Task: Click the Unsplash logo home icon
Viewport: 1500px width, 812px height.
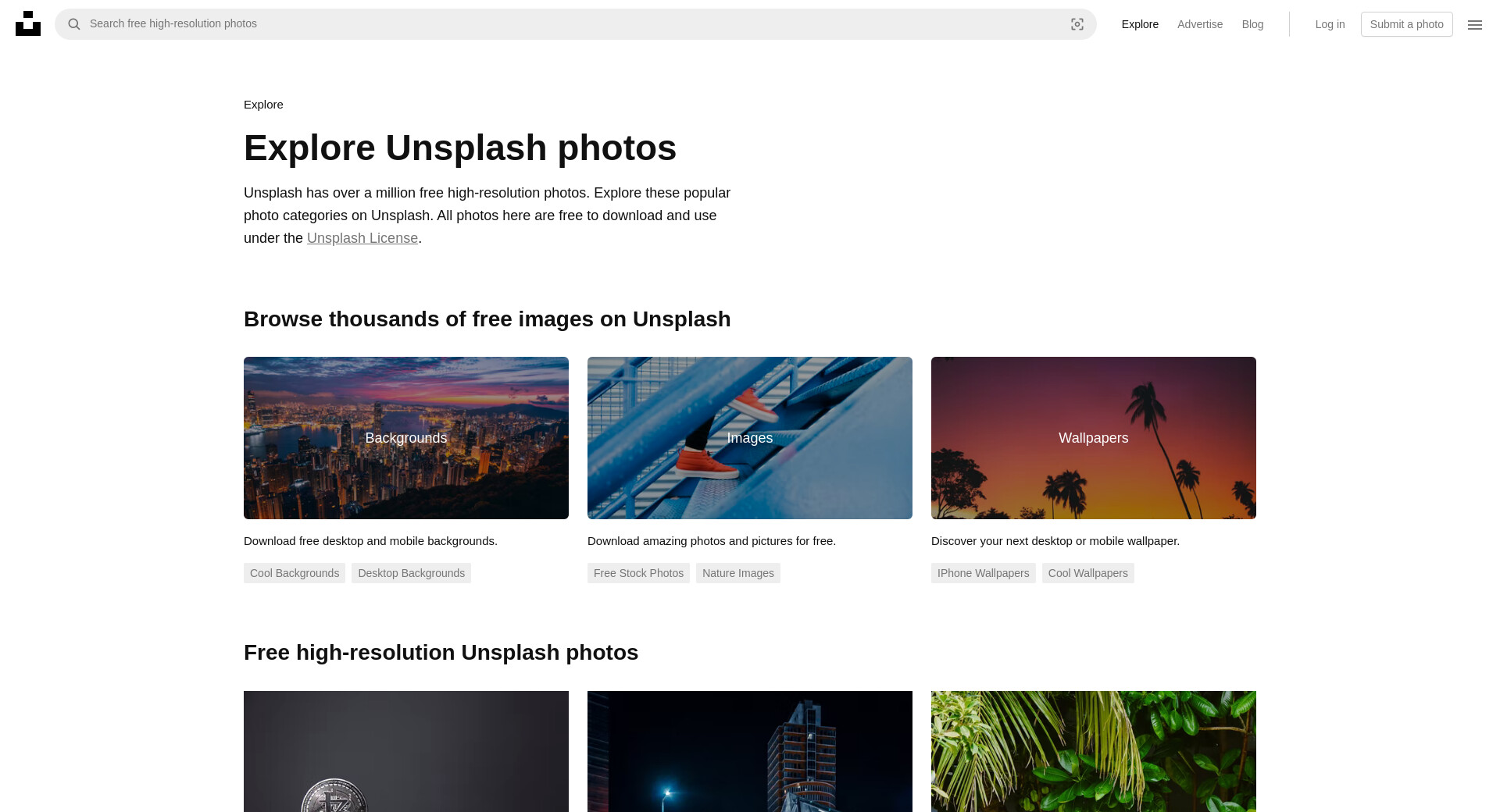Action: pyautogui.click(x=28, y=23)
